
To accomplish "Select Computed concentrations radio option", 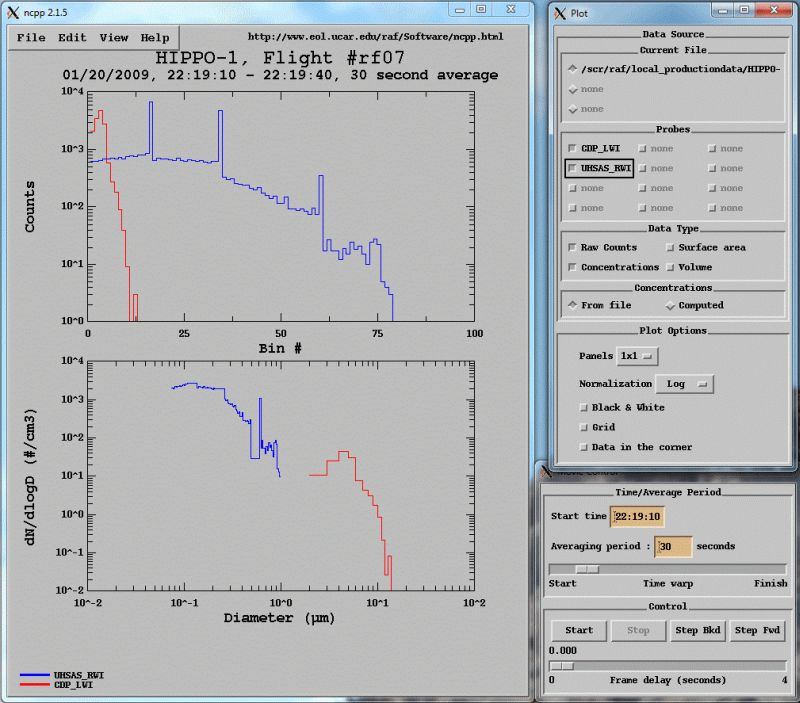I will point(670,306).
